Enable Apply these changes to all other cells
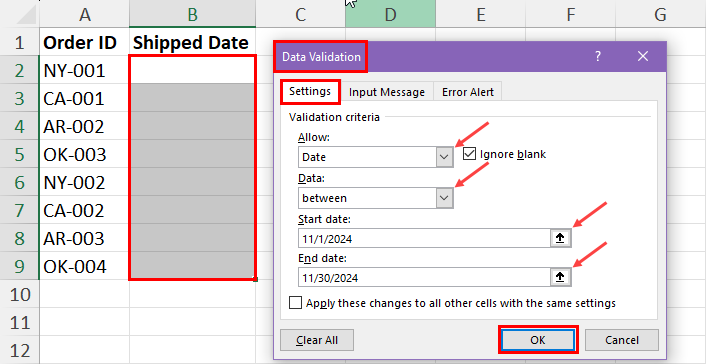706x364 pixels. (x=295, y=303)
